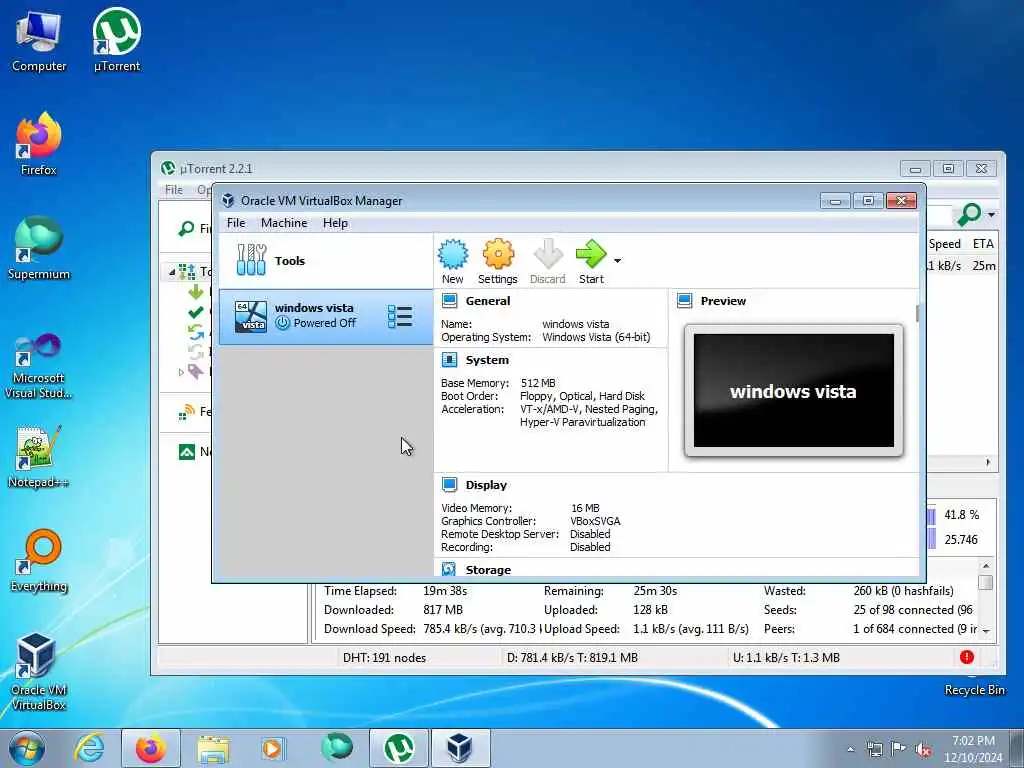Click the upload rate status bar entry
Viewport: 1024px width, 768px height.
coord(786,658)
